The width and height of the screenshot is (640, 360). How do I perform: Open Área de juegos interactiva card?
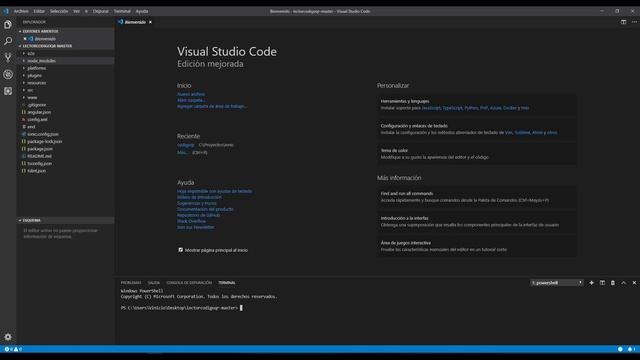pos(476,246)
